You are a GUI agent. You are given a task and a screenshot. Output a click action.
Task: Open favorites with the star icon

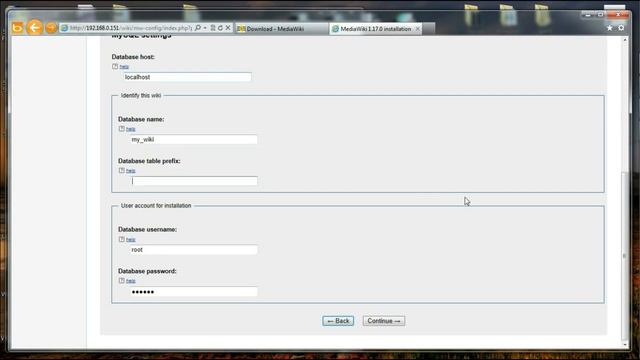point(609,28)
